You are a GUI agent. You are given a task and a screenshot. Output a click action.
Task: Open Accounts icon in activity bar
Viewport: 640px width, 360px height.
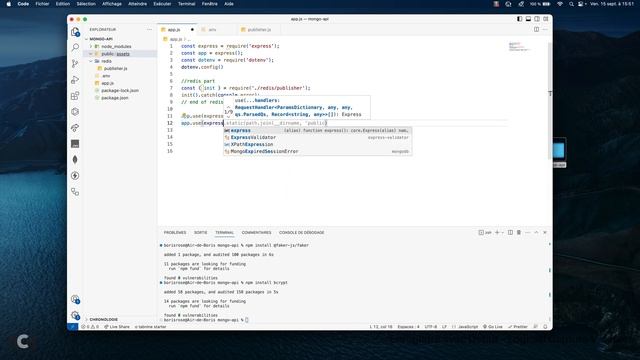(75, 299)
